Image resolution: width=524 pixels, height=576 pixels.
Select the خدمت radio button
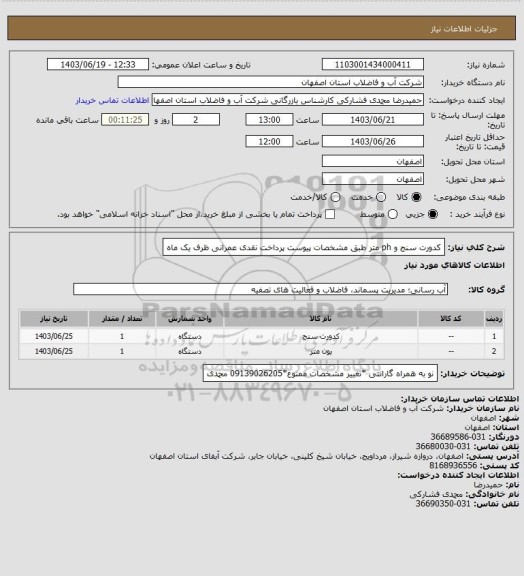tap(381, 197)
